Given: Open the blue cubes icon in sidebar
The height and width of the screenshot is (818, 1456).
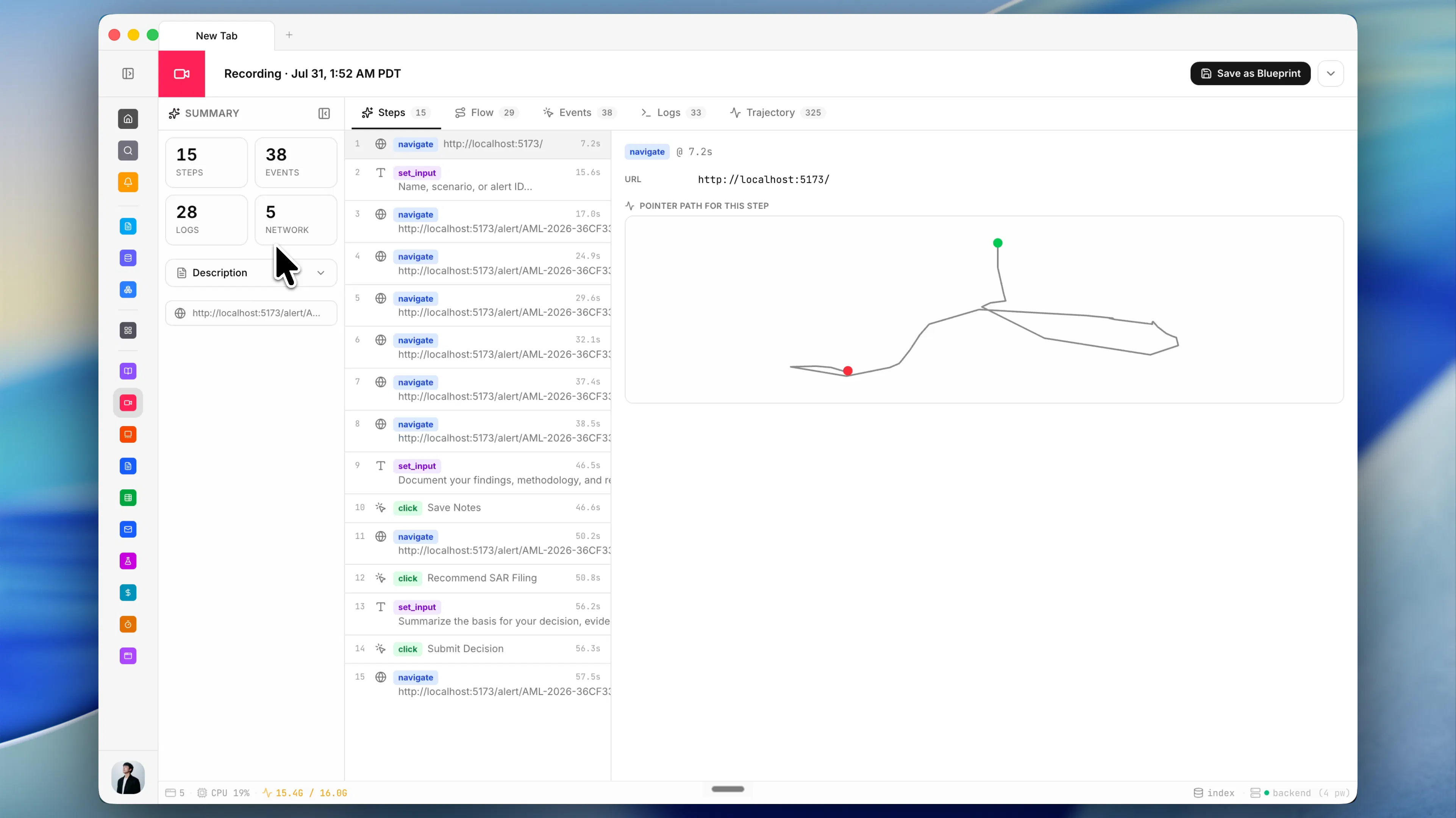Looking at the screenshot, I should point(128,289).
